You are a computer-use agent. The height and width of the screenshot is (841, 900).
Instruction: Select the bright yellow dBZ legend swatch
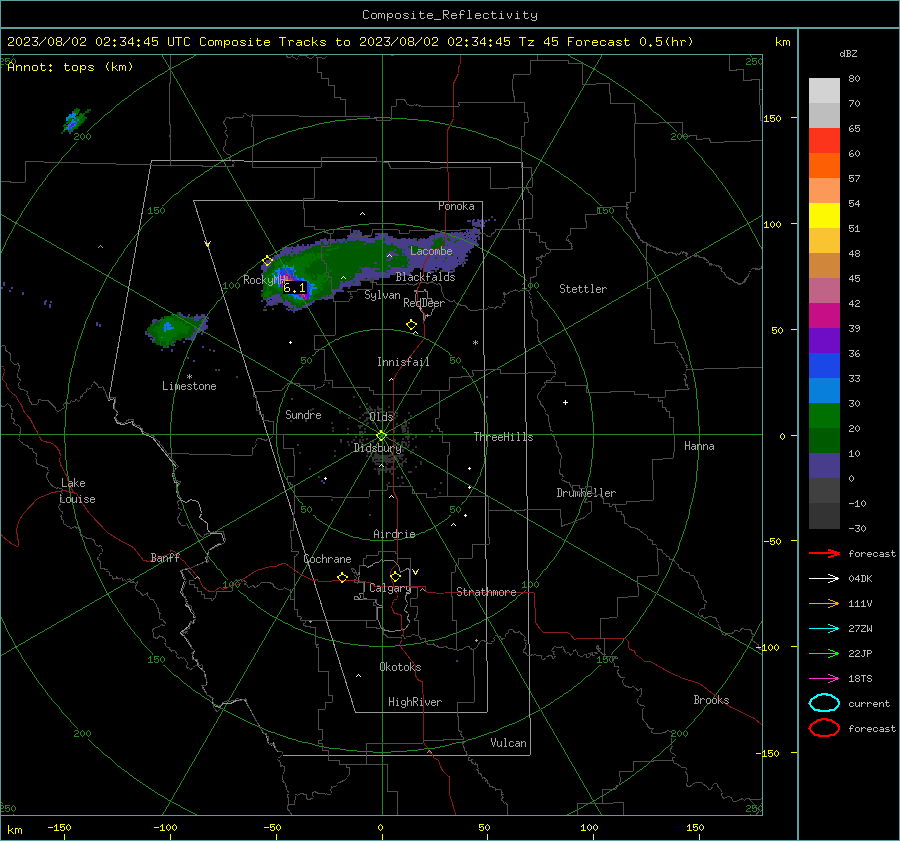(824, 216)
